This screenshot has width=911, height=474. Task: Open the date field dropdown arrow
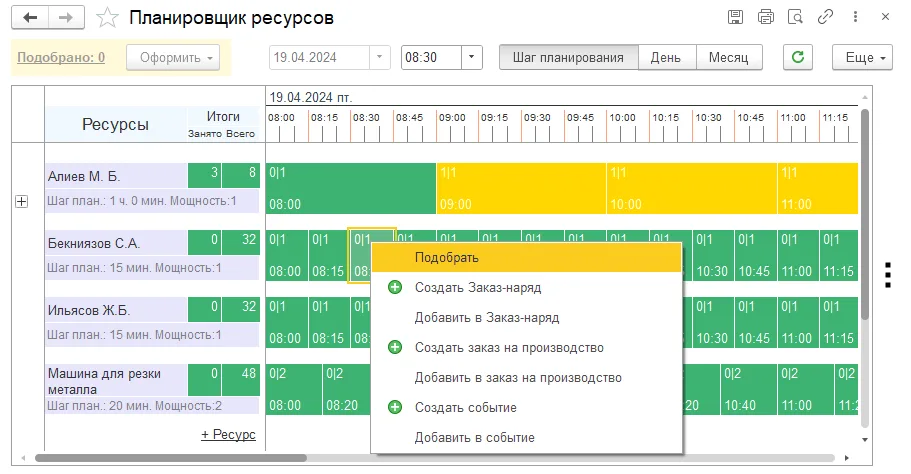(x=379, y=57)
